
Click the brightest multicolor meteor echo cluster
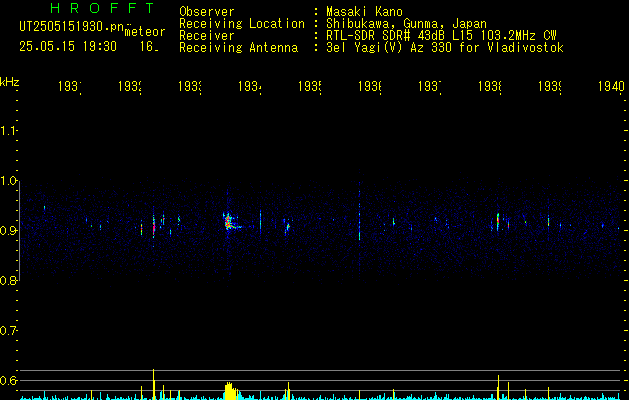pos(229,221)
